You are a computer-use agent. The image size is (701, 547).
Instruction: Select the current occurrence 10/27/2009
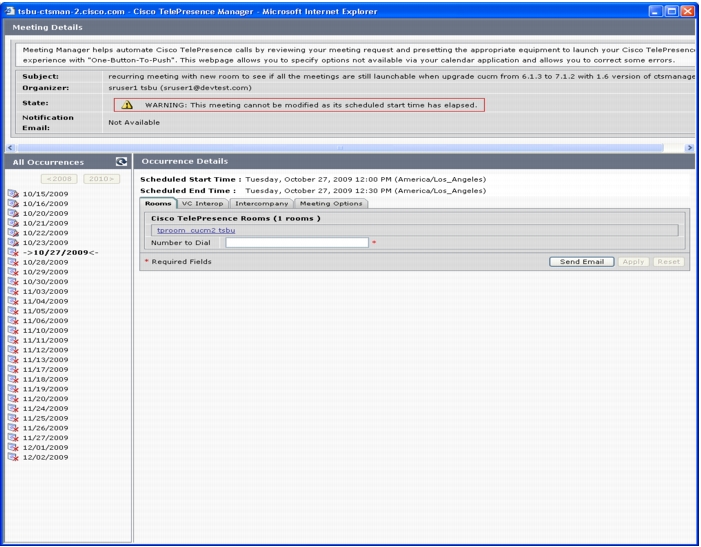[61, 252]
